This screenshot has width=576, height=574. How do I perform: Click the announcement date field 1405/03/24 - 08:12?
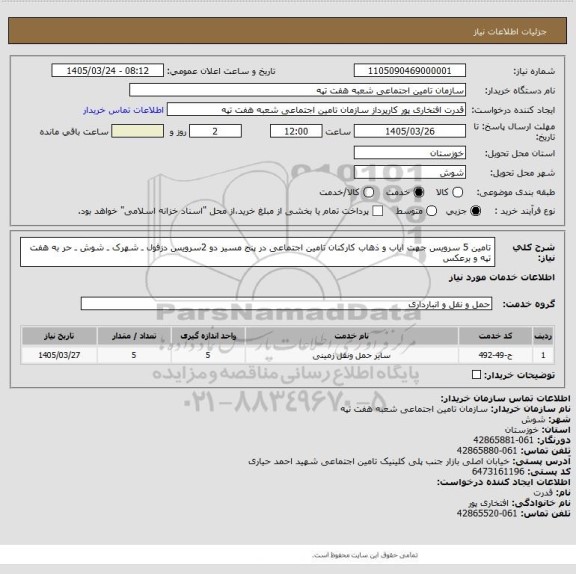[x=108, y=71]
